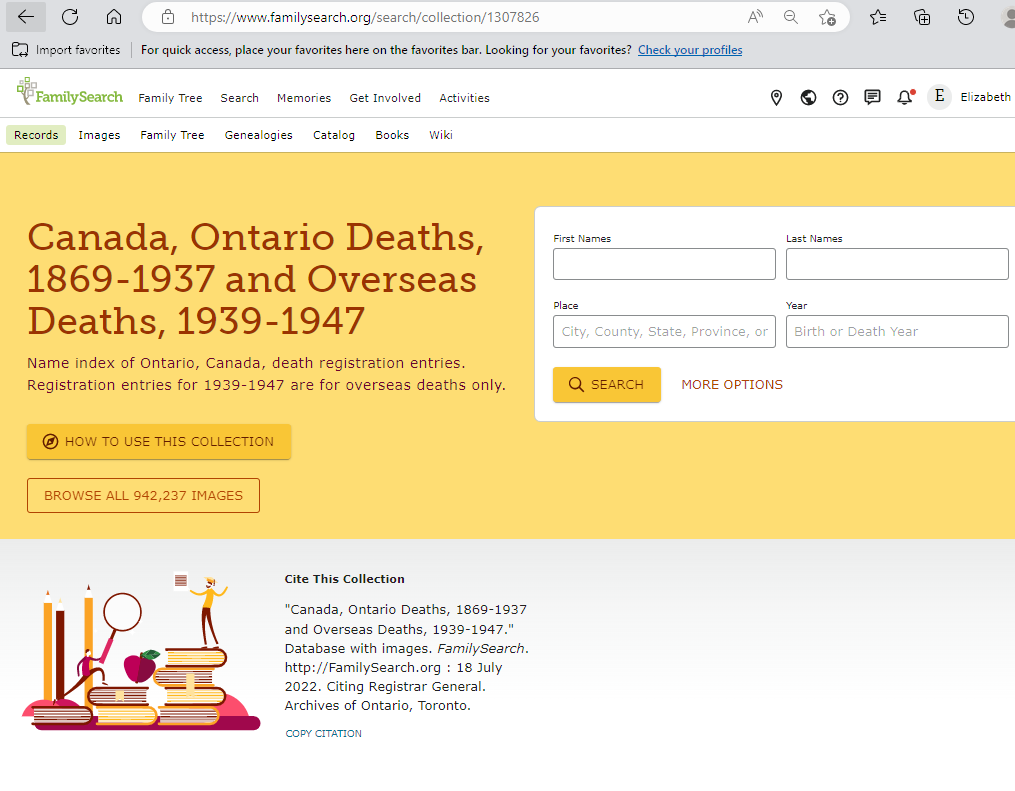Switch to the Images tab
1015x791 pixels.
coord(99,135)
